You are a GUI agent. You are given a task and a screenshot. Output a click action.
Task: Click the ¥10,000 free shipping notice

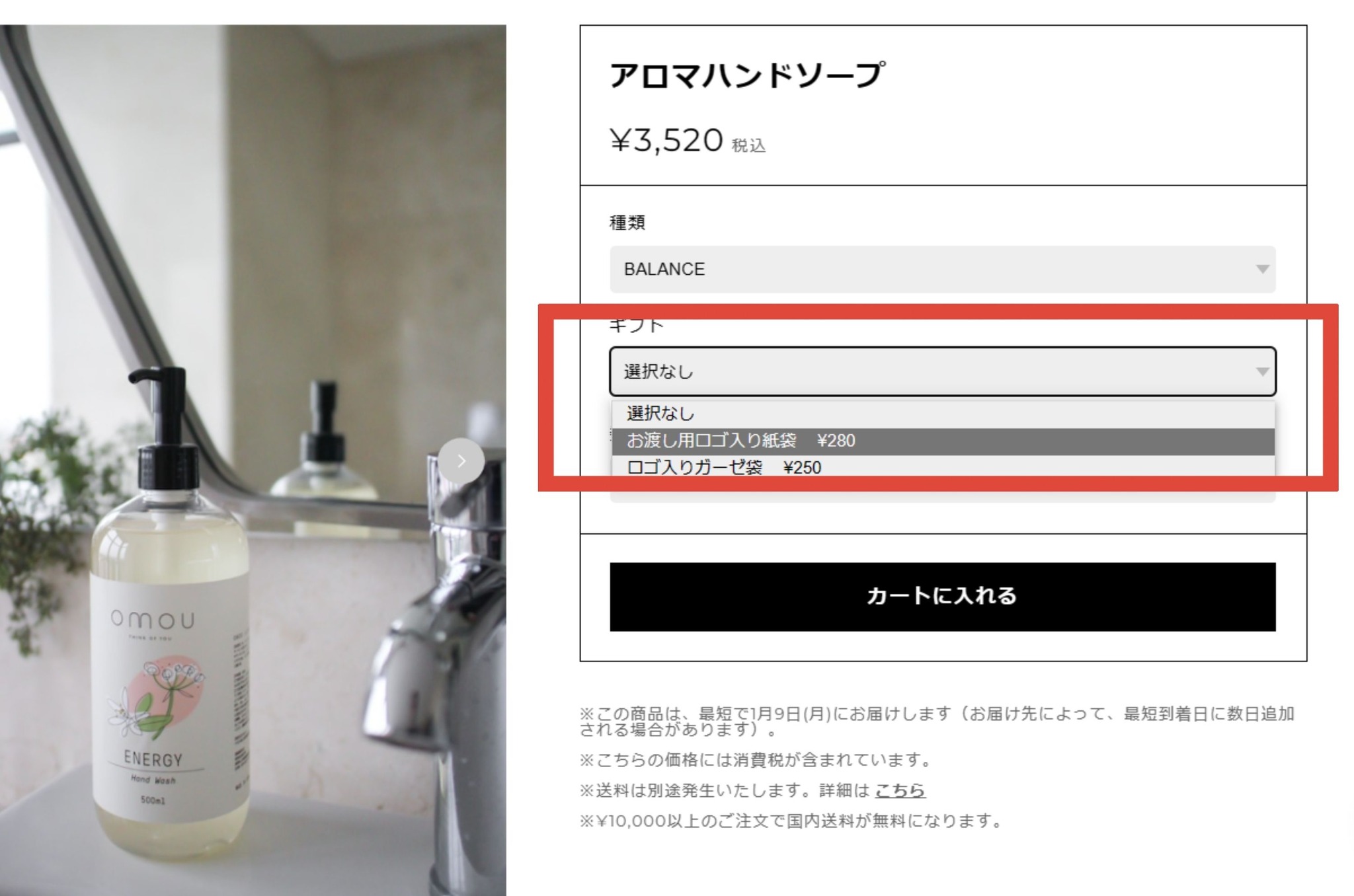tap(791, 821)
